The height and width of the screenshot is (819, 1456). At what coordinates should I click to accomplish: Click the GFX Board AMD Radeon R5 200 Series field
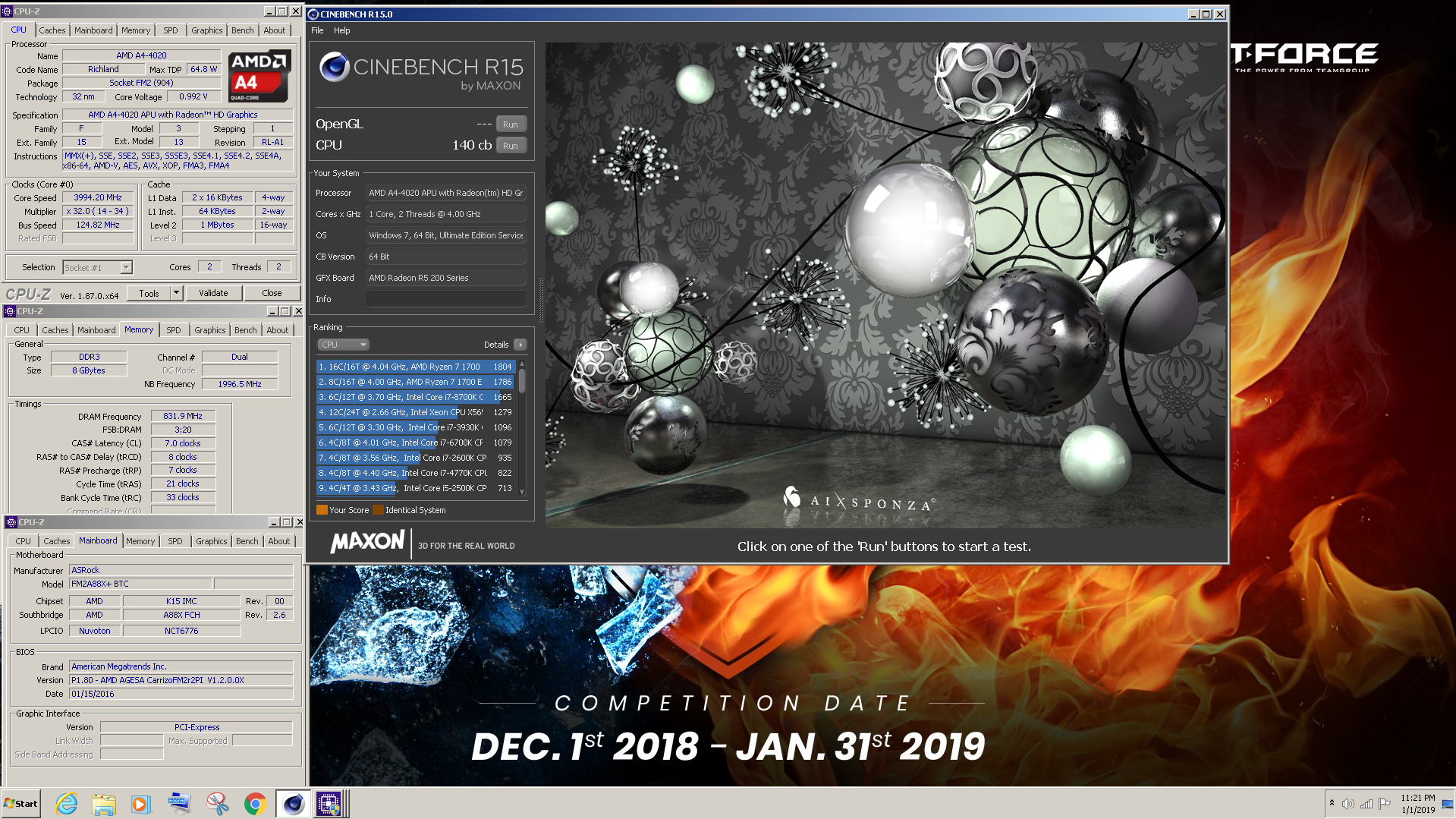coord(446,278)
